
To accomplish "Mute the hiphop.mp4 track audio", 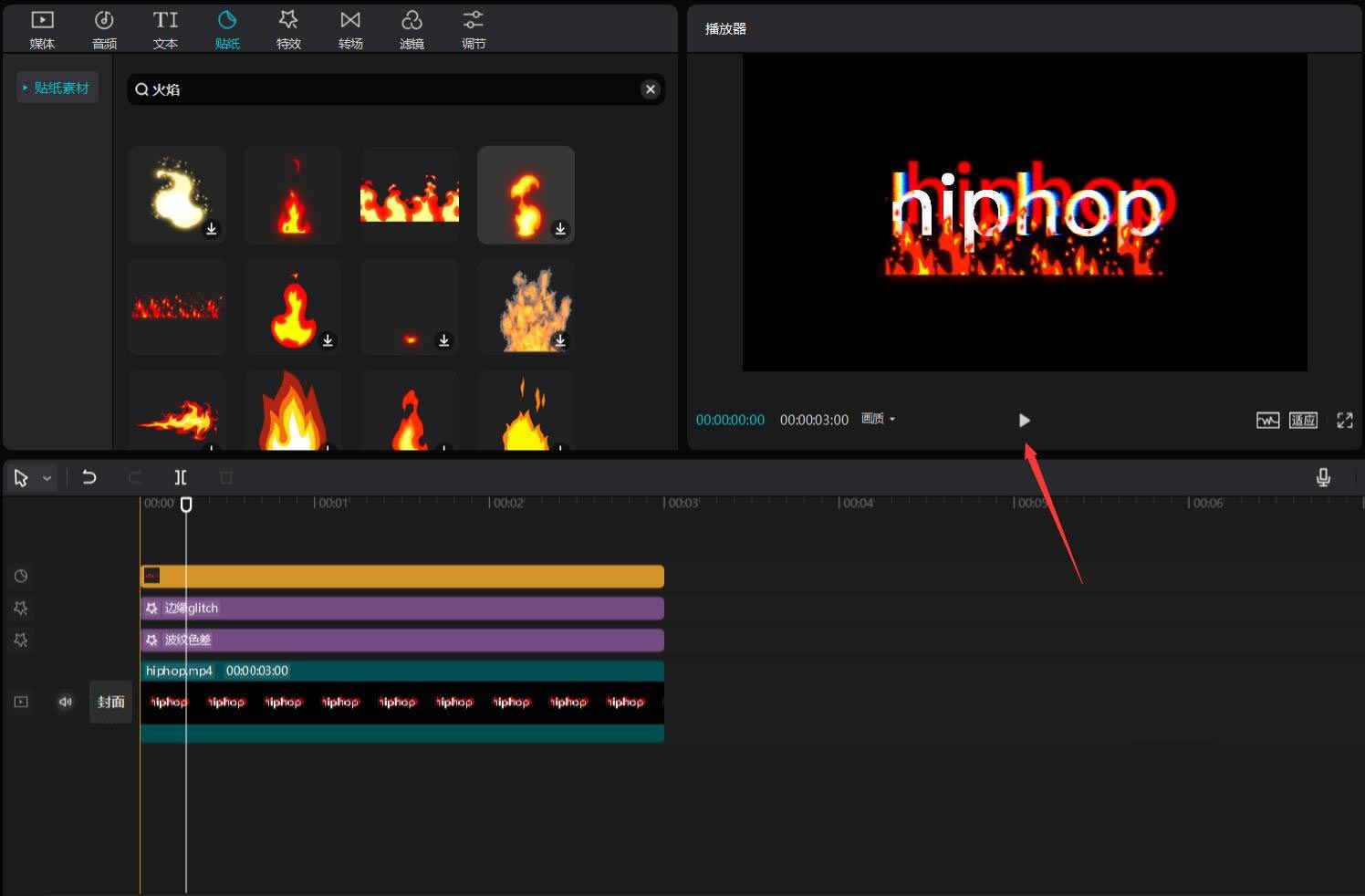I will click(x=64, y=702).
